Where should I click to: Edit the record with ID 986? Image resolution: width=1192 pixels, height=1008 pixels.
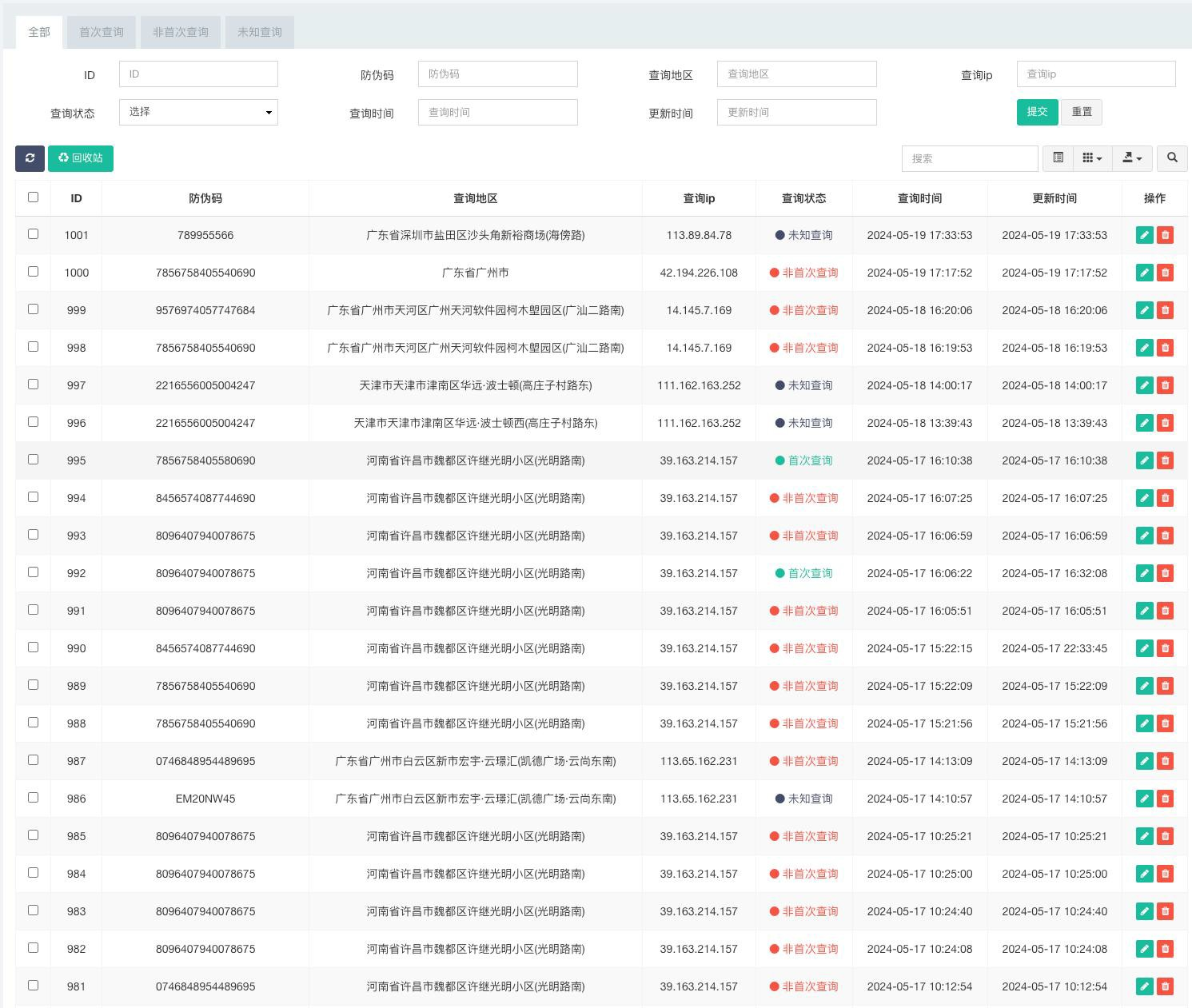(1144, 799)
